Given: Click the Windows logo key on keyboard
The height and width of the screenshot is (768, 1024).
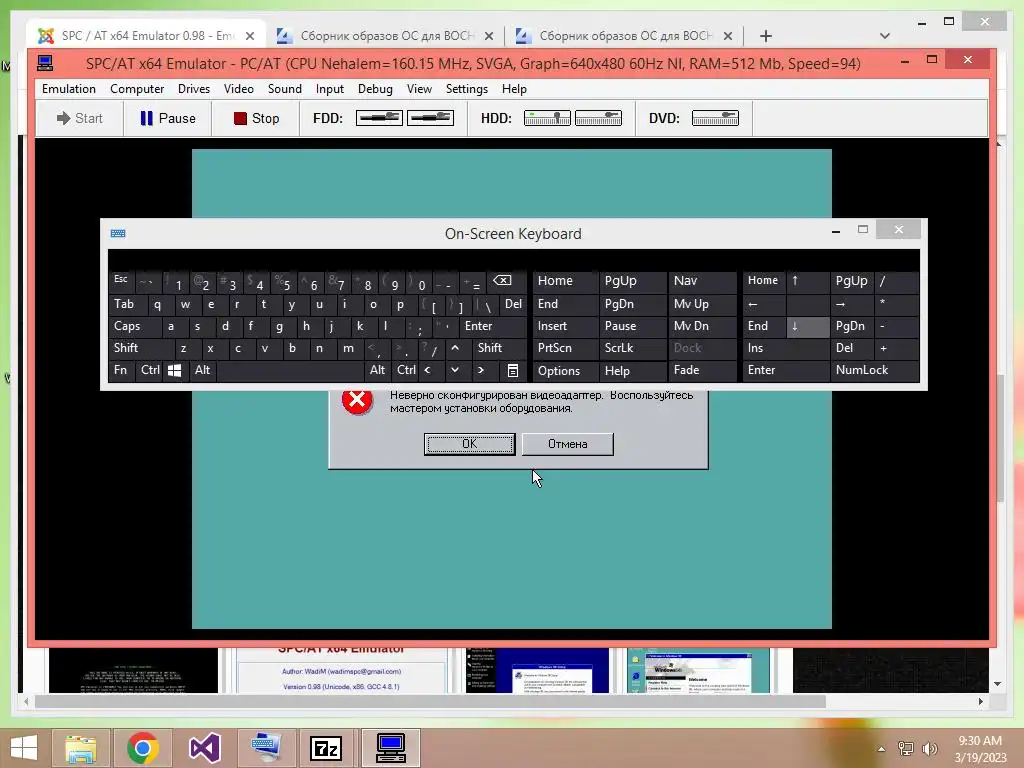Looking at the screenshot, I should [x=174, y=370].
